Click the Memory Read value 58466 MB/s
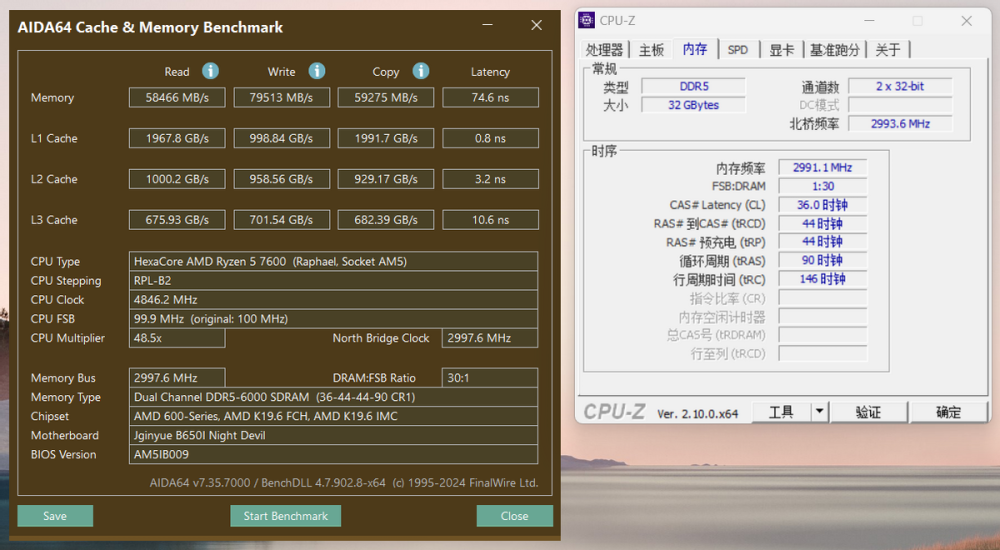 [177, 98]
